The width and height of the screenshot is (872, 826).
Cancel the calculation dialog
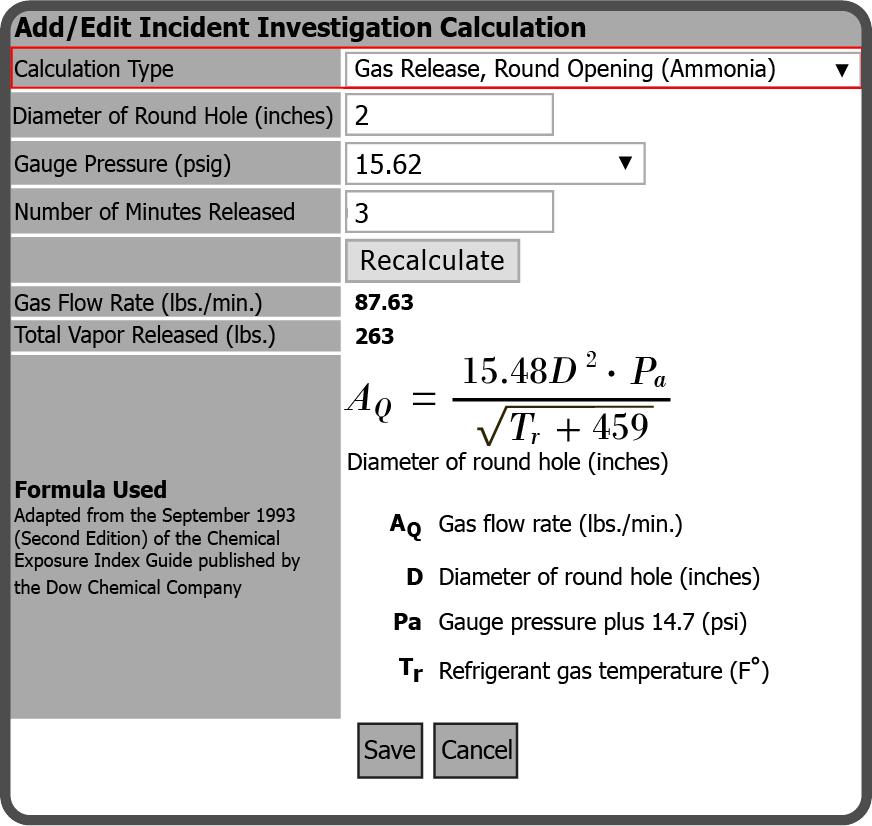476,750
